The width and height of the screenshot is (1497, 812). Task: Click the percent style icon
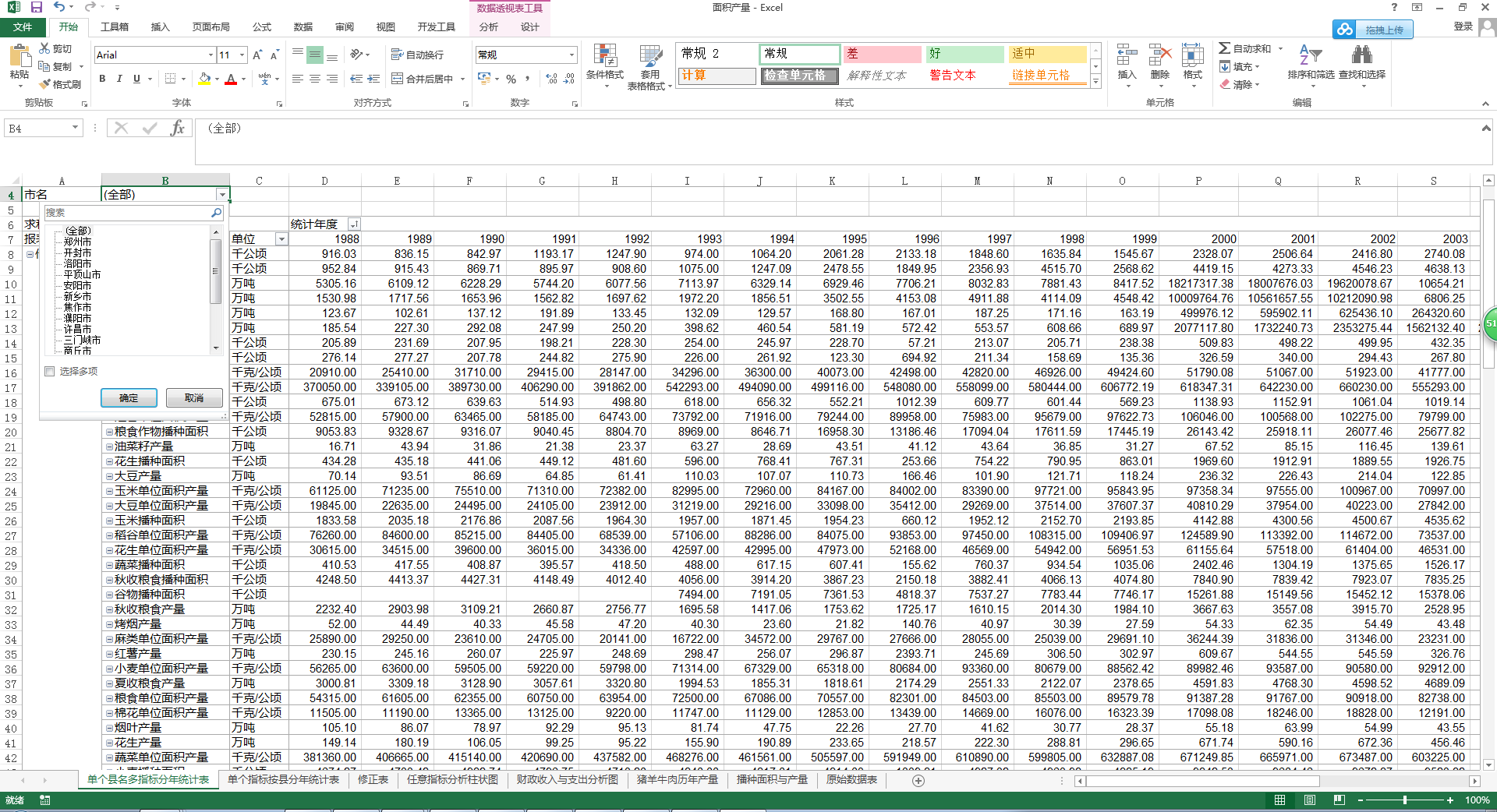tap(511, 79)
